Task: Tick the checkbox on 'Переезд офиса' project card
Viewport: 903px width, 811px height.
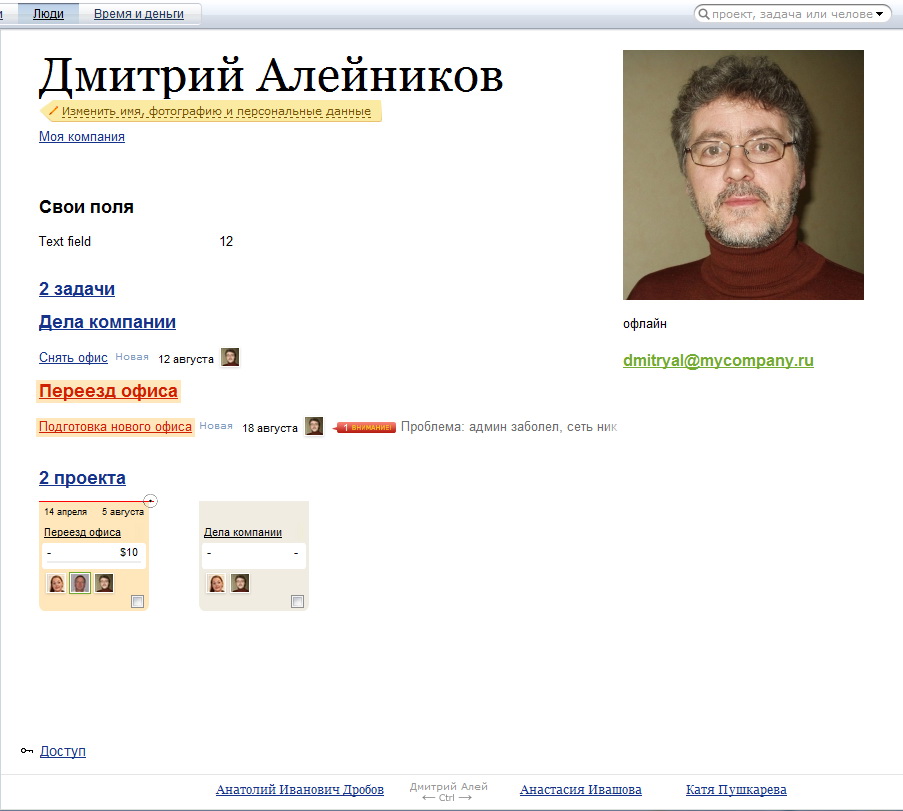Action: coord(138,601)
